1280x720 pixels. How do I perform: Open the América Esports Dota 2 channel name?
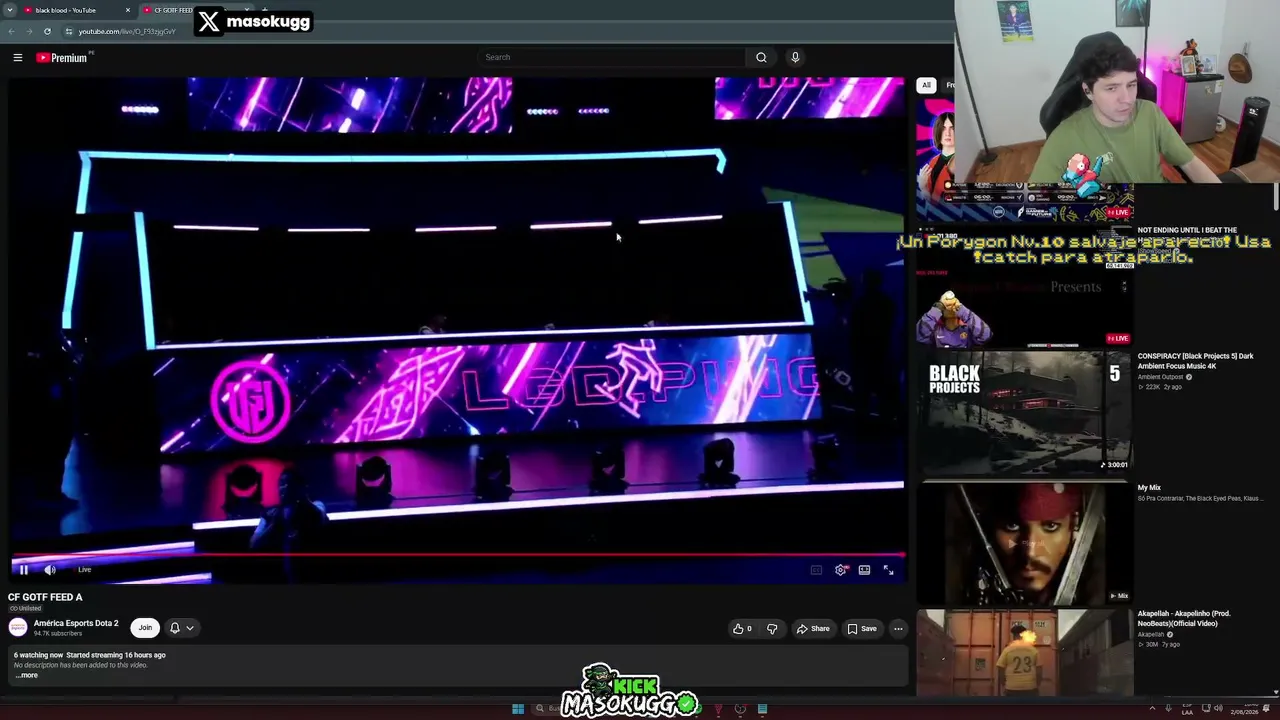(x=76, y=623)
